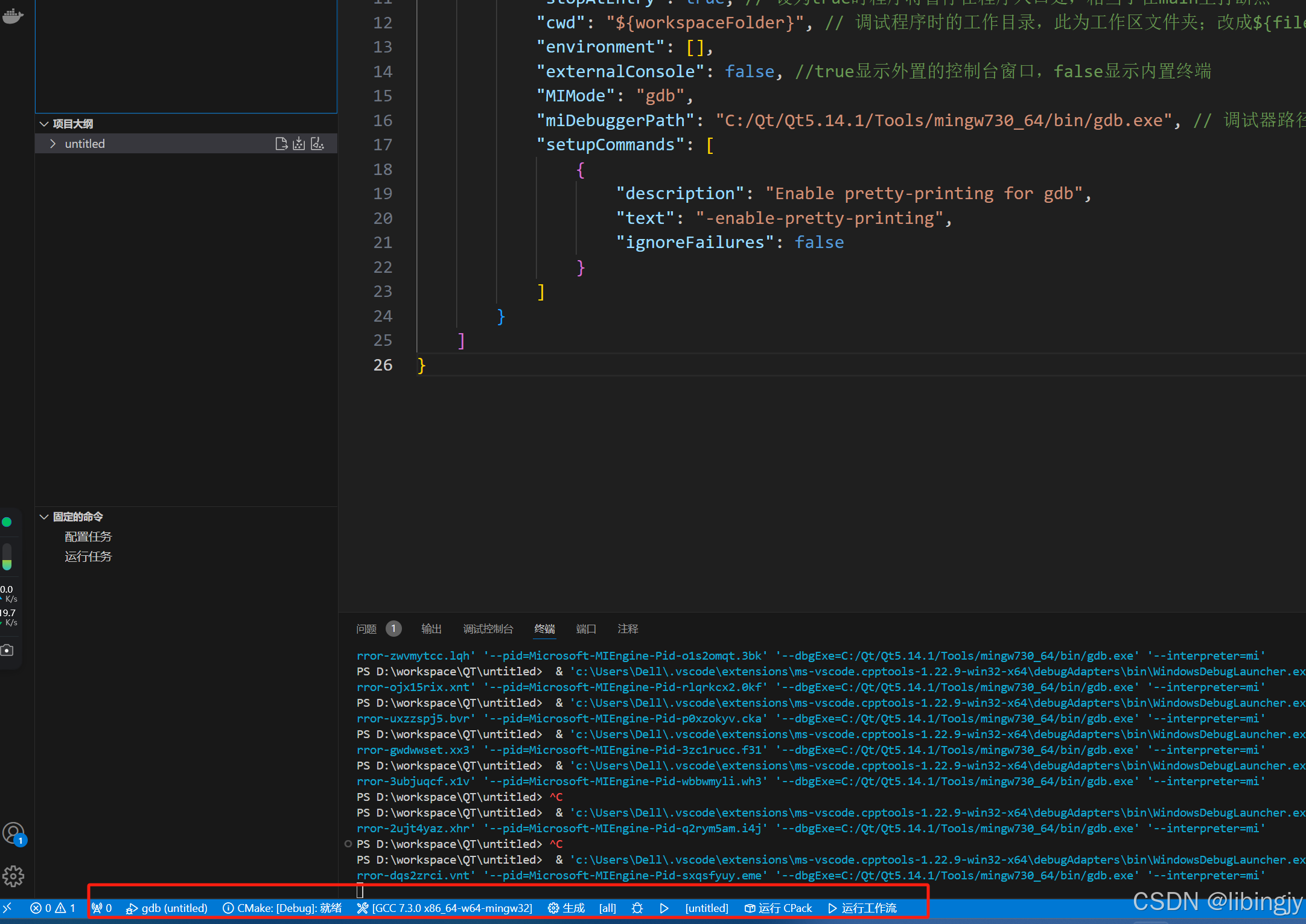Click the 运行任务 pinned command
The width and height of the screenshot is (1306, 924).
tap(88, 556)
